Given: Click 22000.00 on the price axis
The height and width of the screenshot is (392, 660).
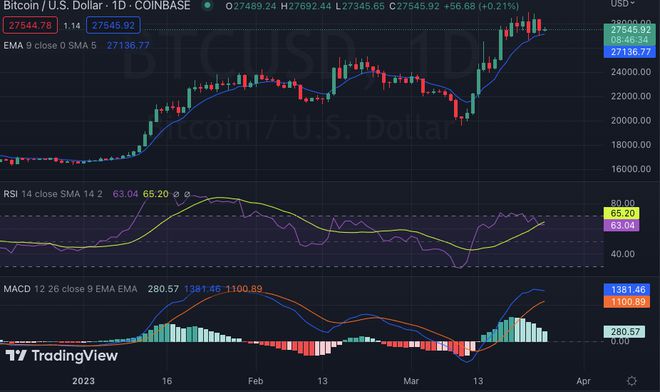Looking at the screenshot, I should (x=631, y=96).
